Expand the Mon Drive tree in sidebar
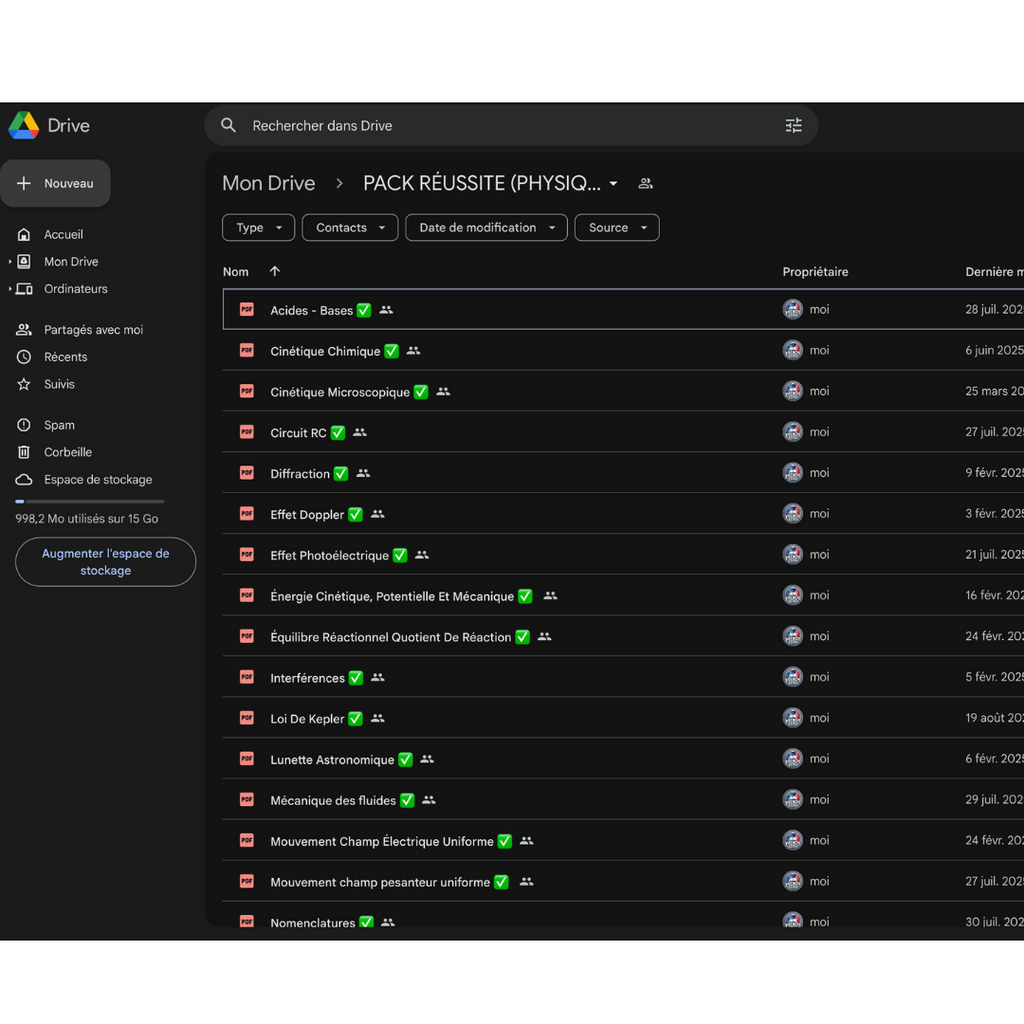 click(x=10, y=262)
